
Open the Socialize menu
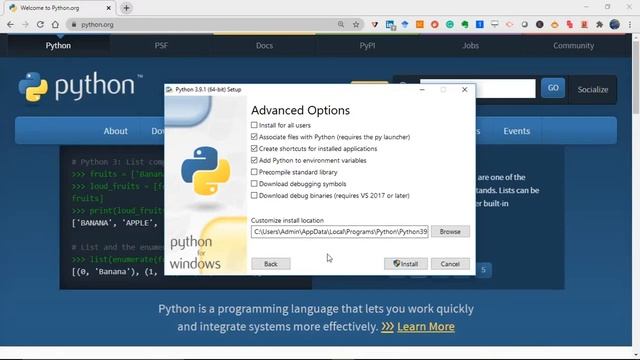593,89
